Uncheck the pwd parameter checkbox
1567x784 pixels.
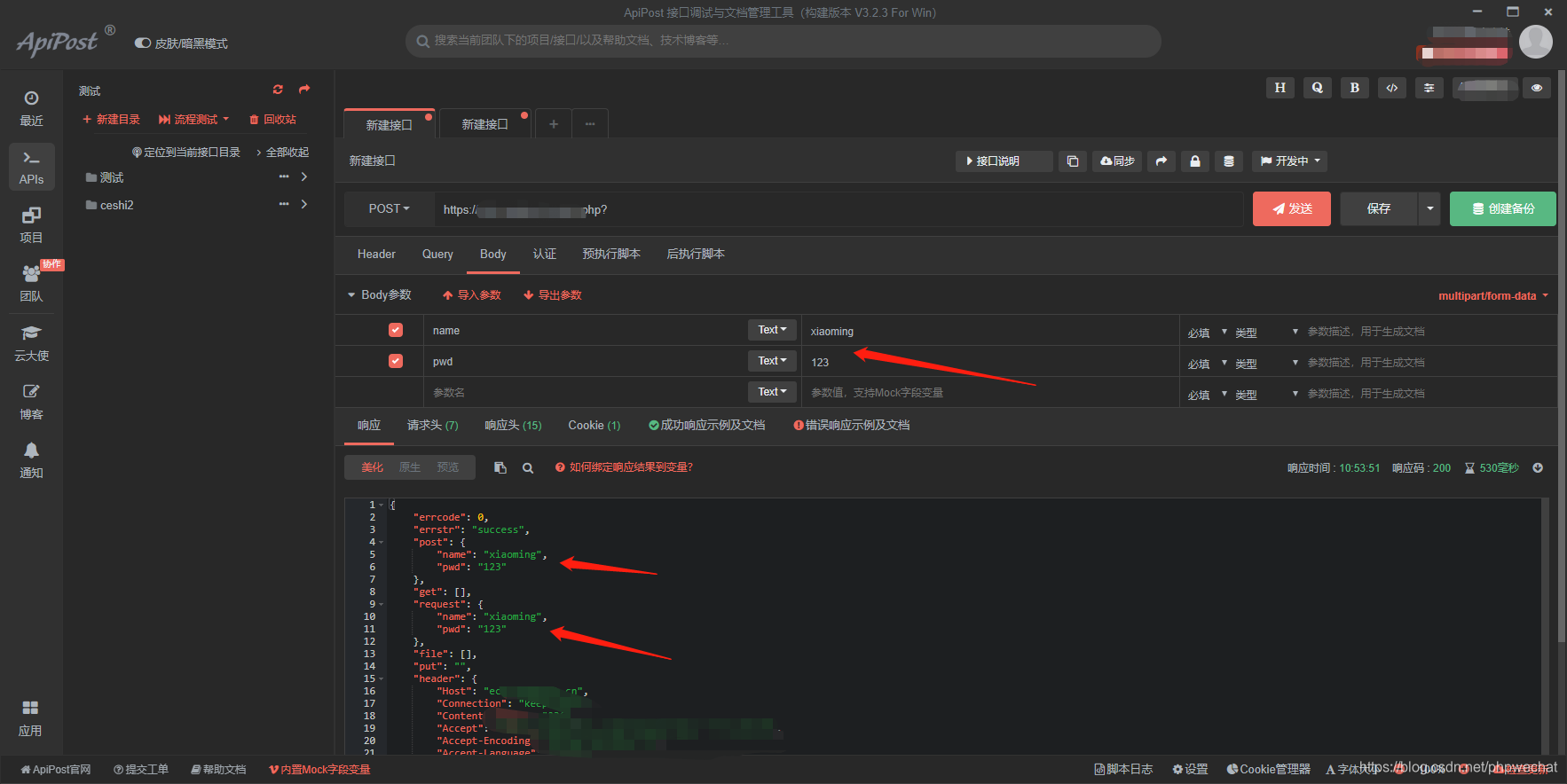pyautogui.click(x=396, y=361)
